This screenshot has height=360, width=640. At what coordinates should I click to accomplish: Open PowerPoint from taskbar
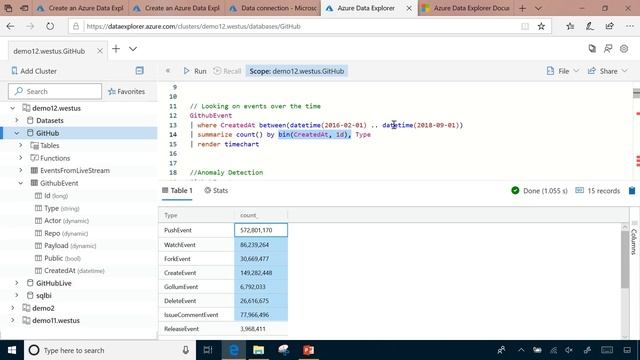[x=308, y=350]
